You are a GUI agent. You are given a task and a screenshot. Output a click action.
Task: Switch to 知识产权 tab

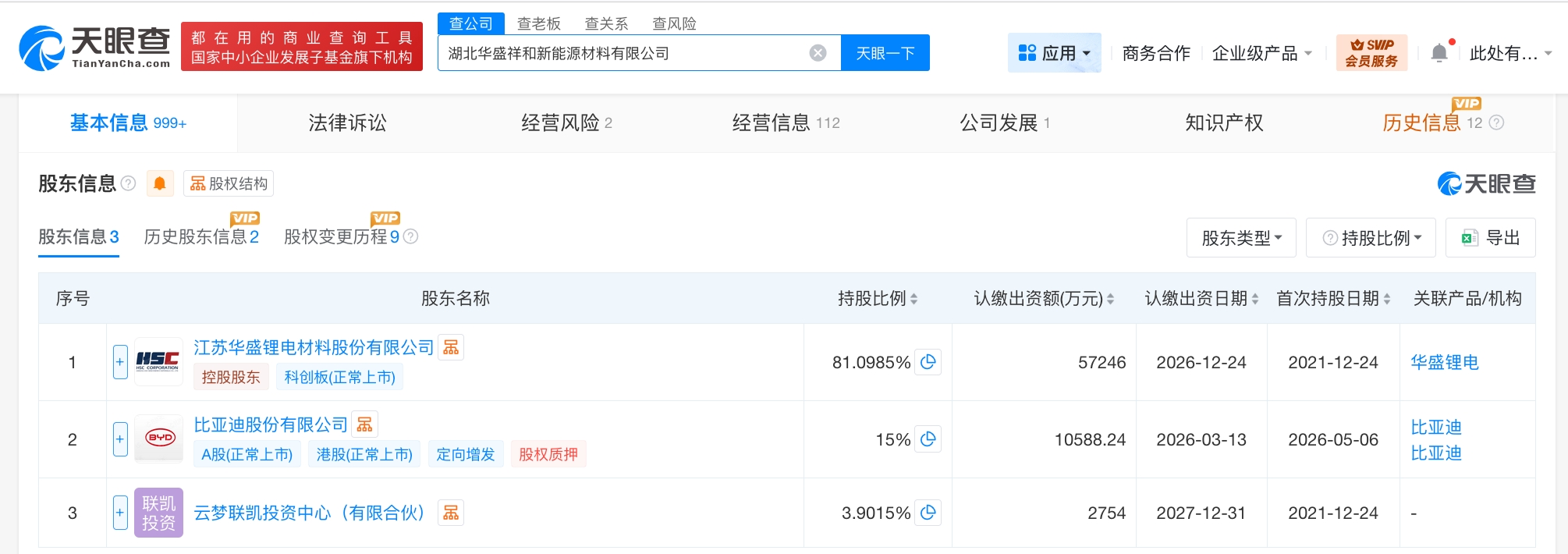pos(1224,123)
